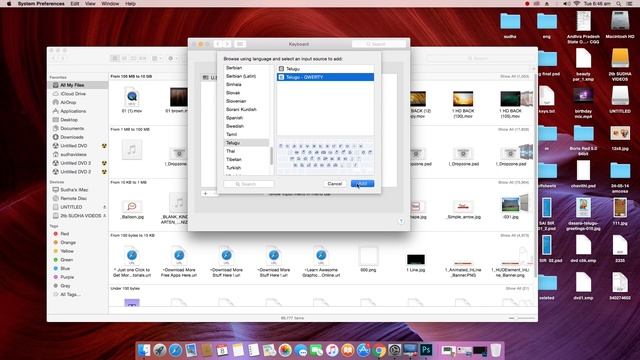
Task: Show All in 'Under 100 bytes' section
Action: pos(518,289)
